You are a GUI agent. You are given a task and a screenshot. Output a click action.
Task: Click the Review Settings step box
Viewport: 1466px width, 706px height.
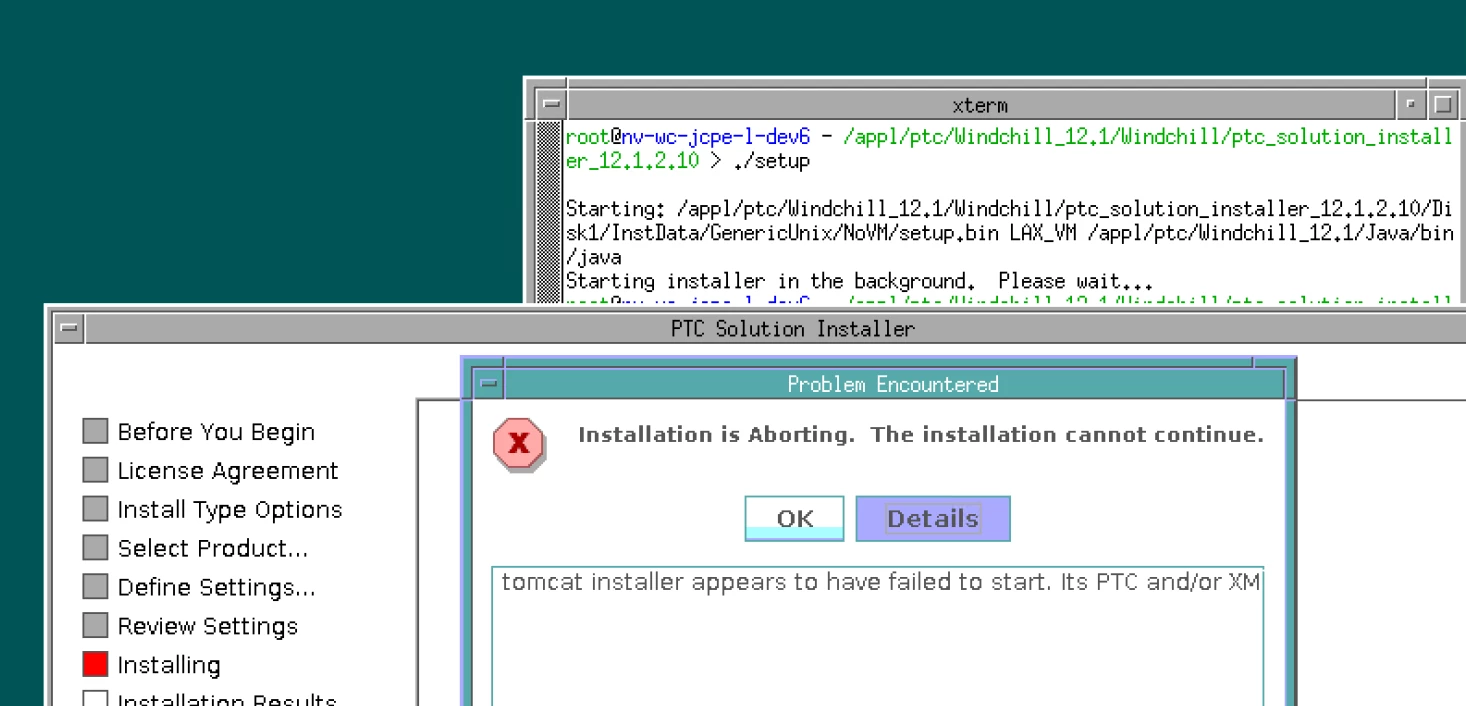click(x=95, y=626)
